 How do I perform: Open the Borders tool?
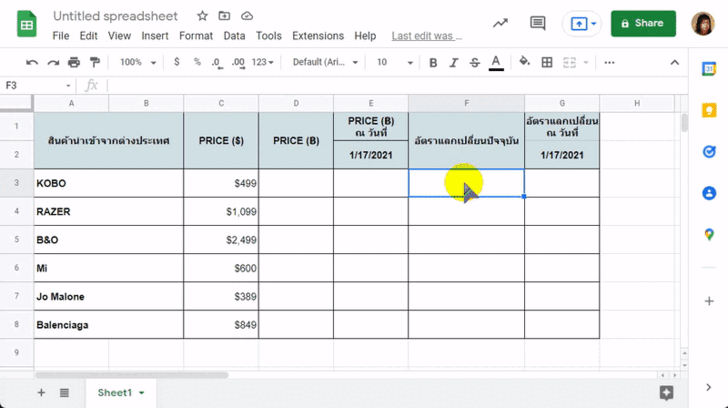(547, 62)
